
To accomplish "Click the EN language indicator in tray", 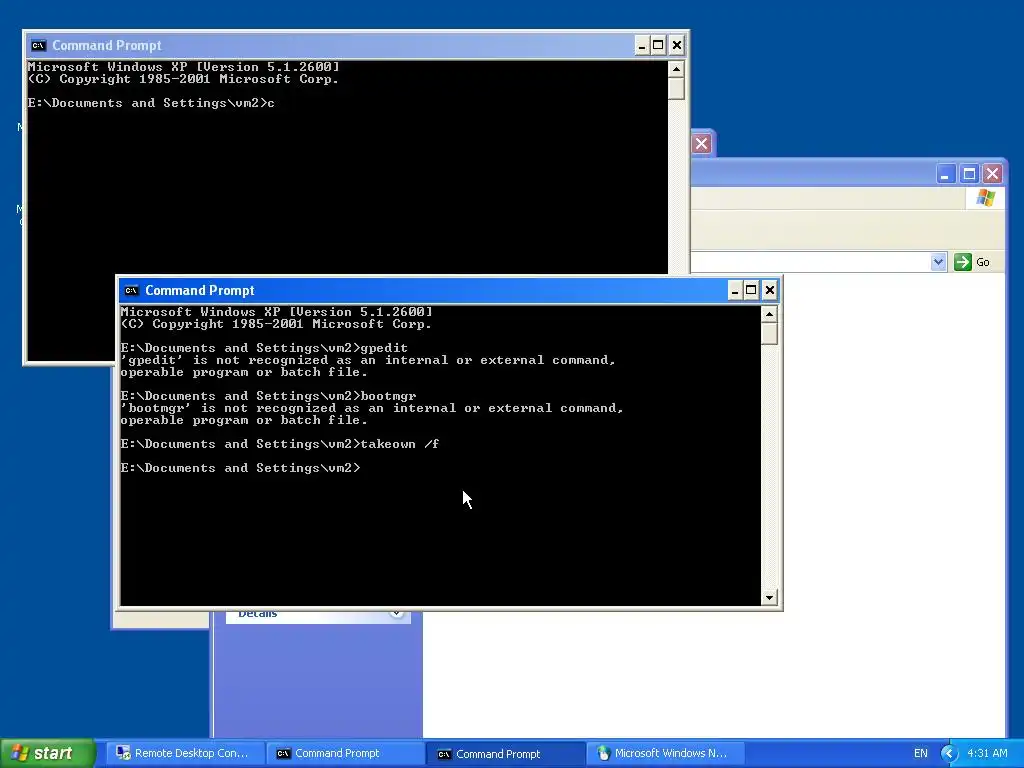I will tap(920, 753).
